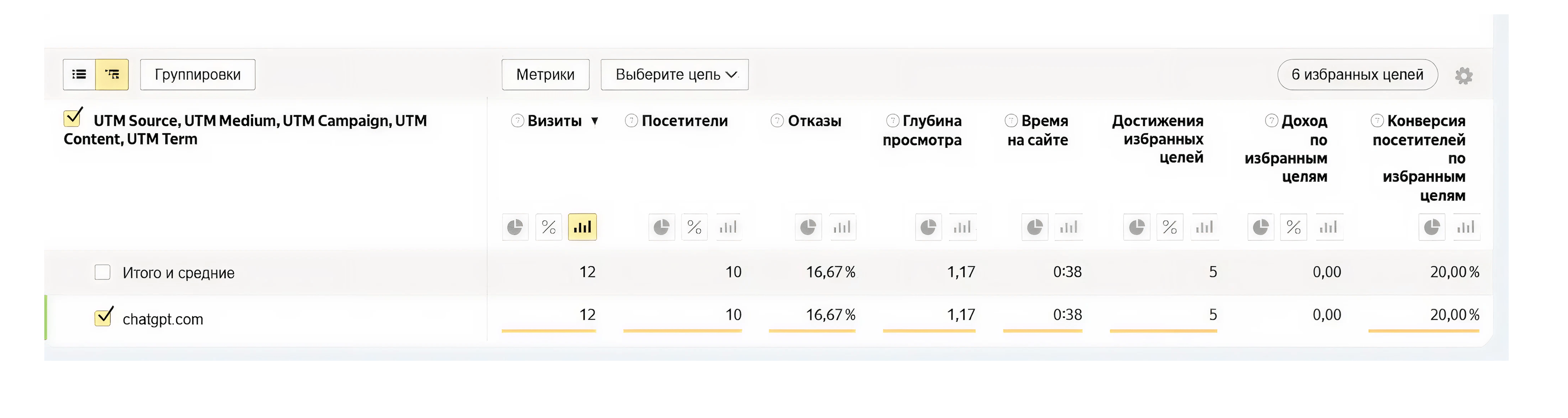Toggle bar chart for Визиты column
Viewport: 1568px width, 418px height.
pos(582,227)
